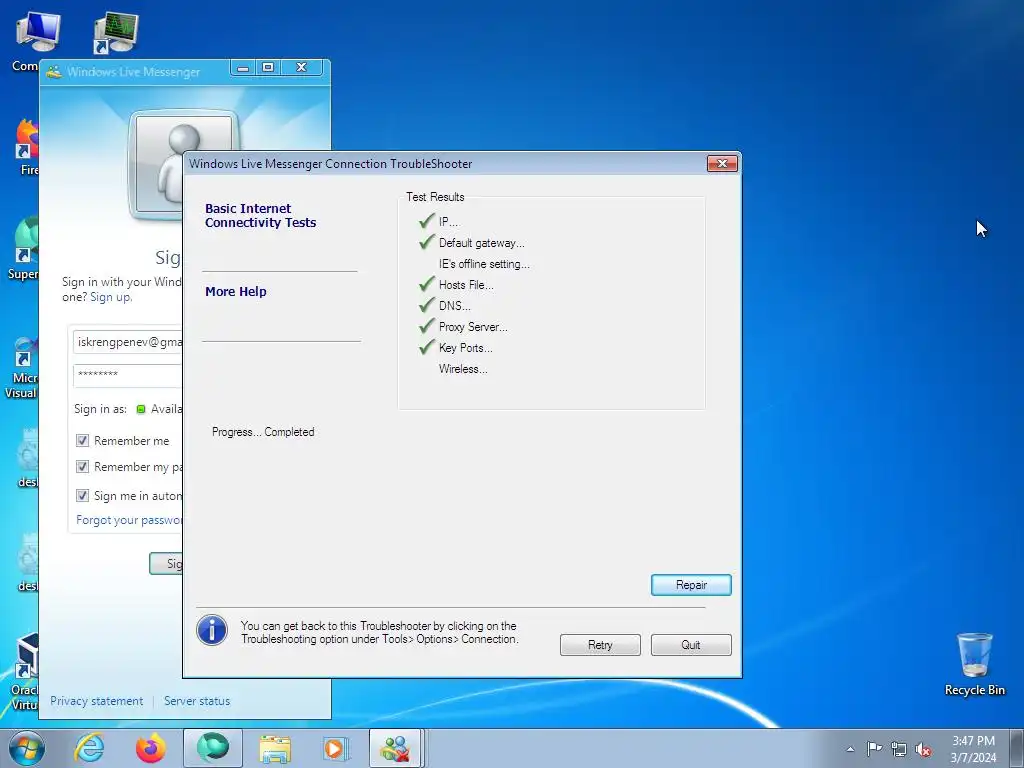Screen dimensions: 1024x768
Task: Click the Forgot your password link
Action: coord(129,520)
